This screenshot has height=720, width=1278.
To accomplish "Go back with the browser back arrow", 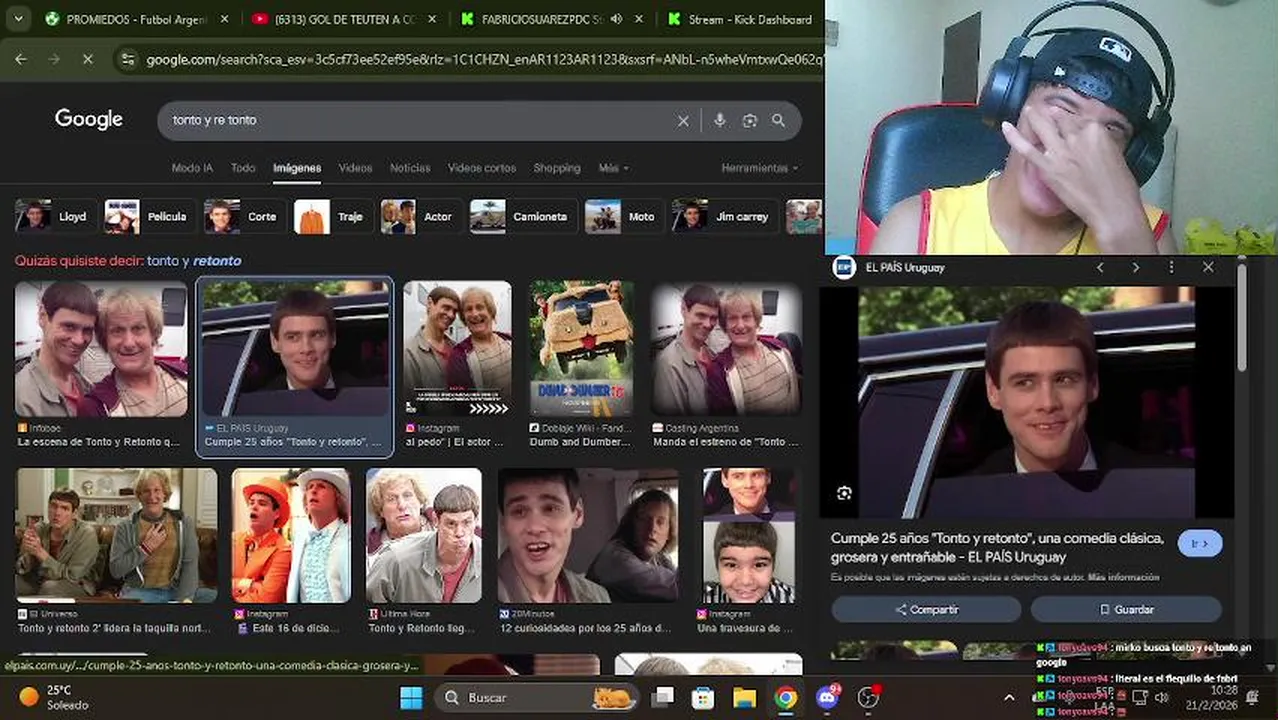I will [21, 59].
